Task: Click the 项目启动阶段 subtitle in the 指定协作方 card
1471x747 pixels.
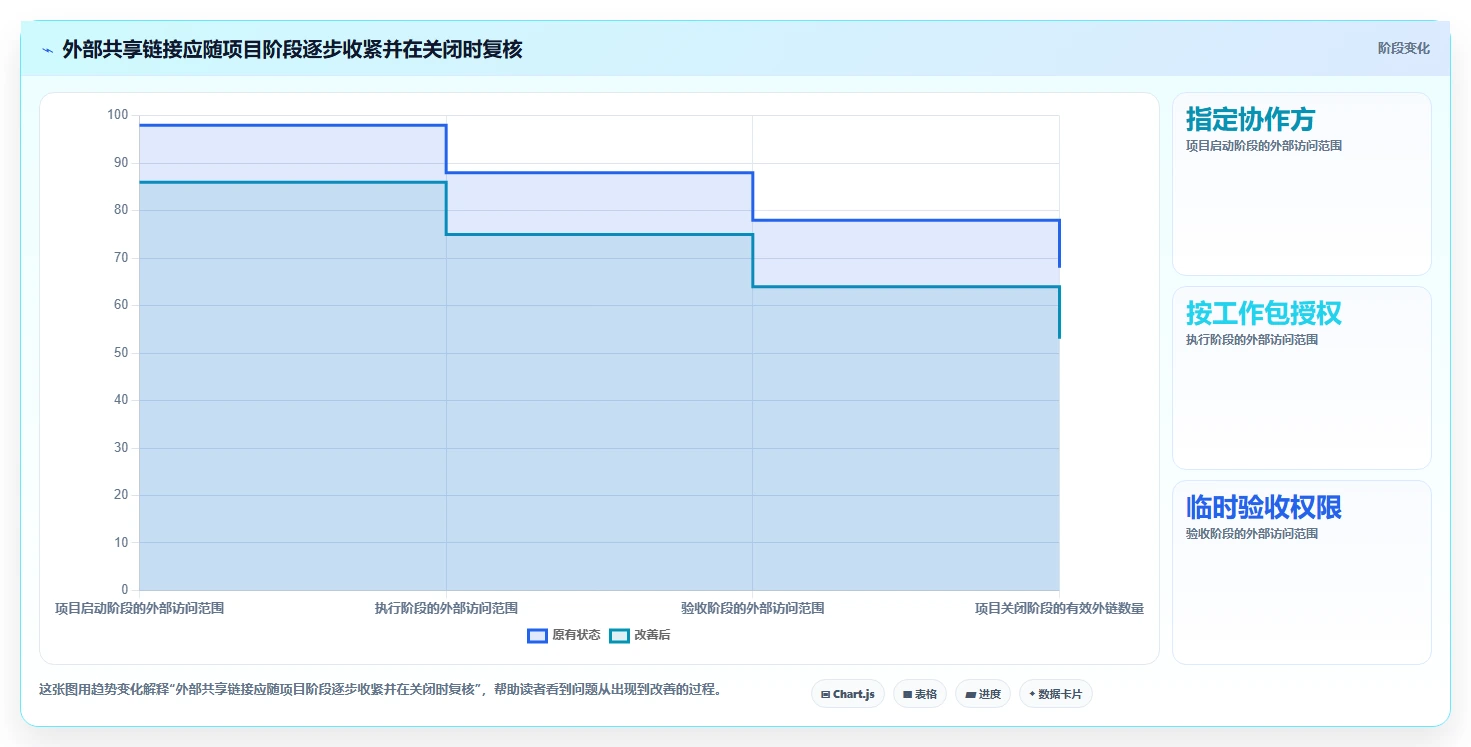Action: point(1263,146)
